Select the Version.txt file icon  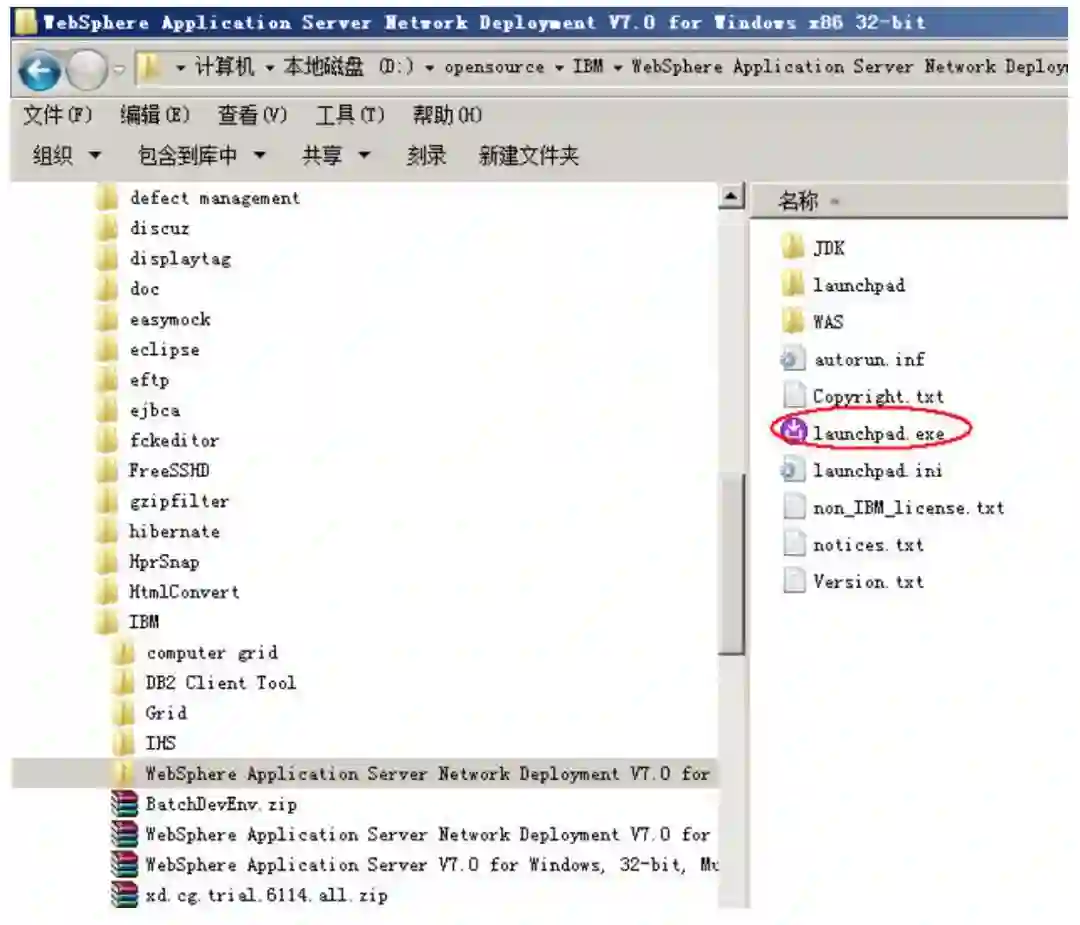pyautogui.click(x=793, y=581)
